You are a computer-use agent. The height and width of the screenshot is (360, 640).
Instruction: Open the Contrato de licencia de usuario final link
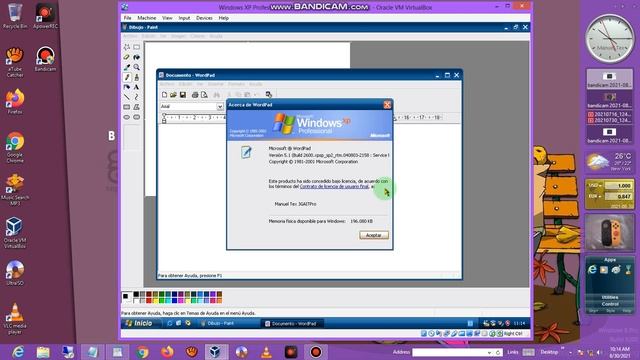pos(334,186)
